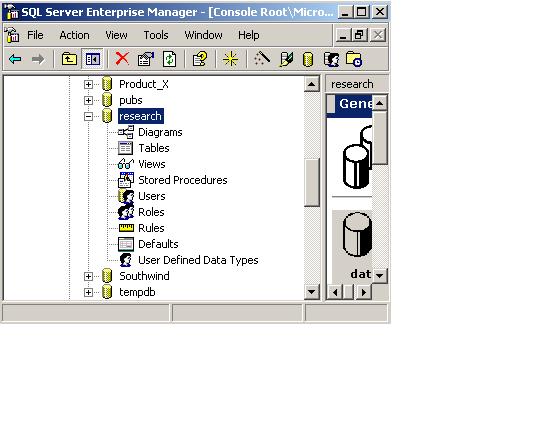This screenshot has height=429, width=552.
Task: Select the research database in tree
Action: click(140, 116)
